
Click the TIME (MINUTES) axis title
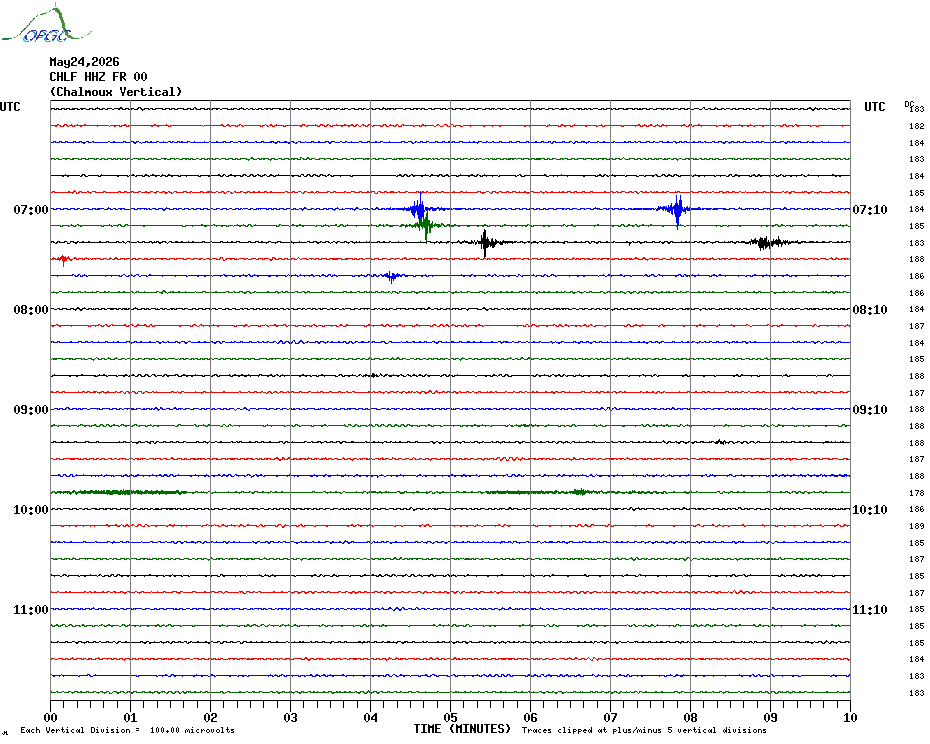point(462,729)
